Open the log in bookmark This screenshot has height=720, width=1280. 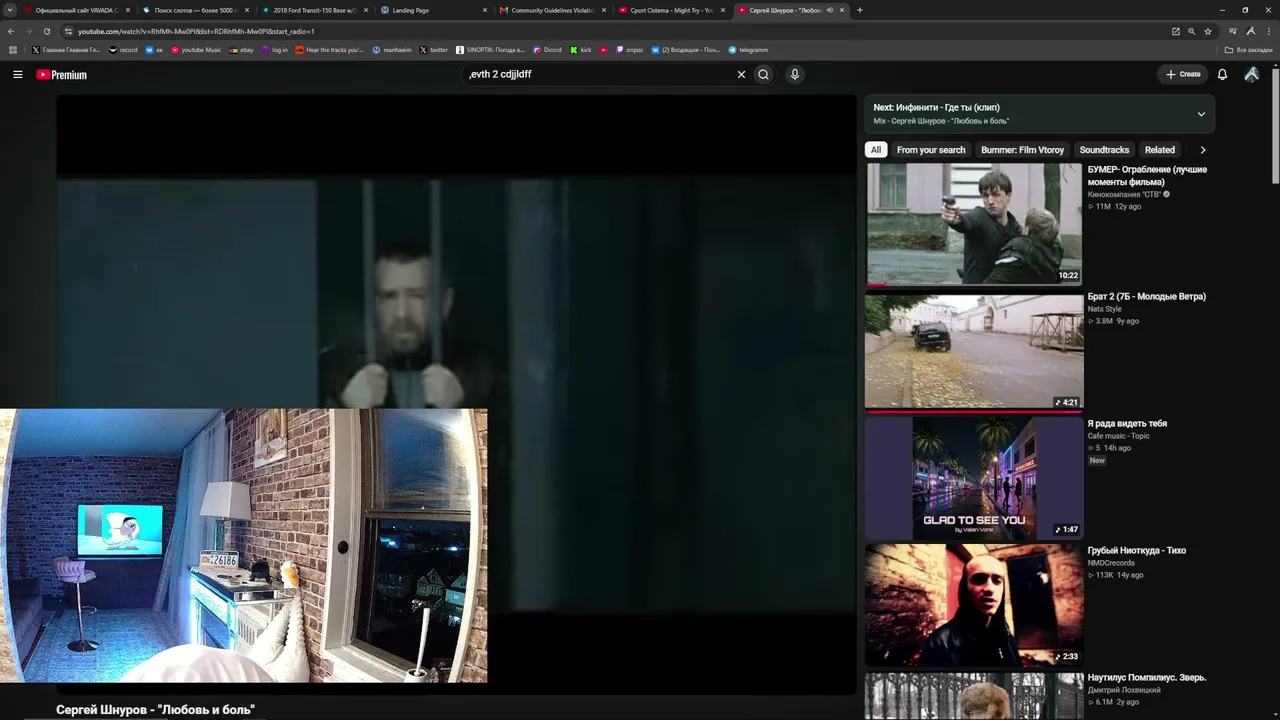[275, 50]
